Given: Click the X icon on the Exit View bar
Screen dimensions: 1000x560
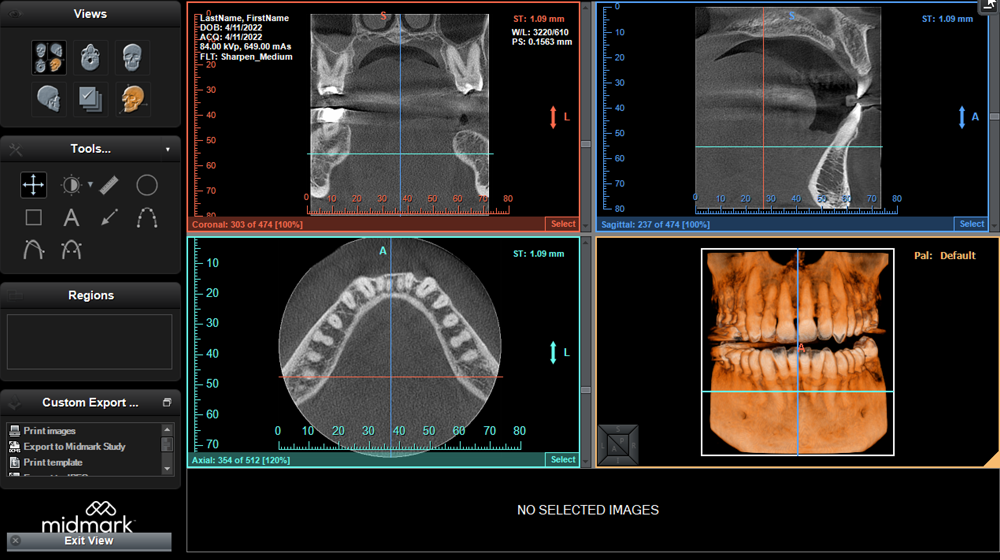Looking at the screenshot, I should point(15,540).
